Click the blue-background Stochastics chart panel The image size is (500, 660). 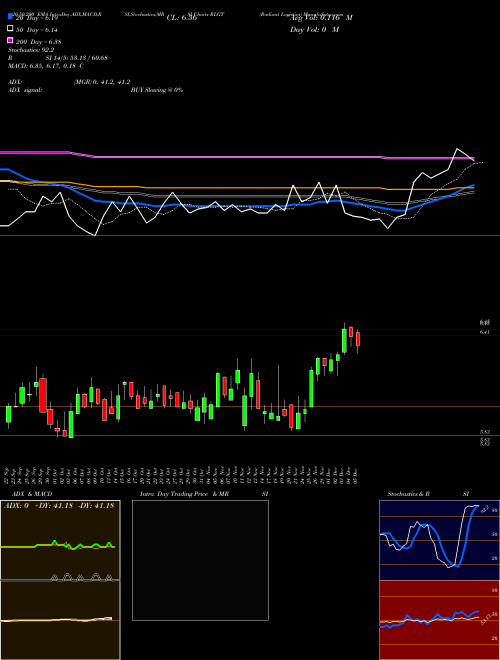[439, 540]
